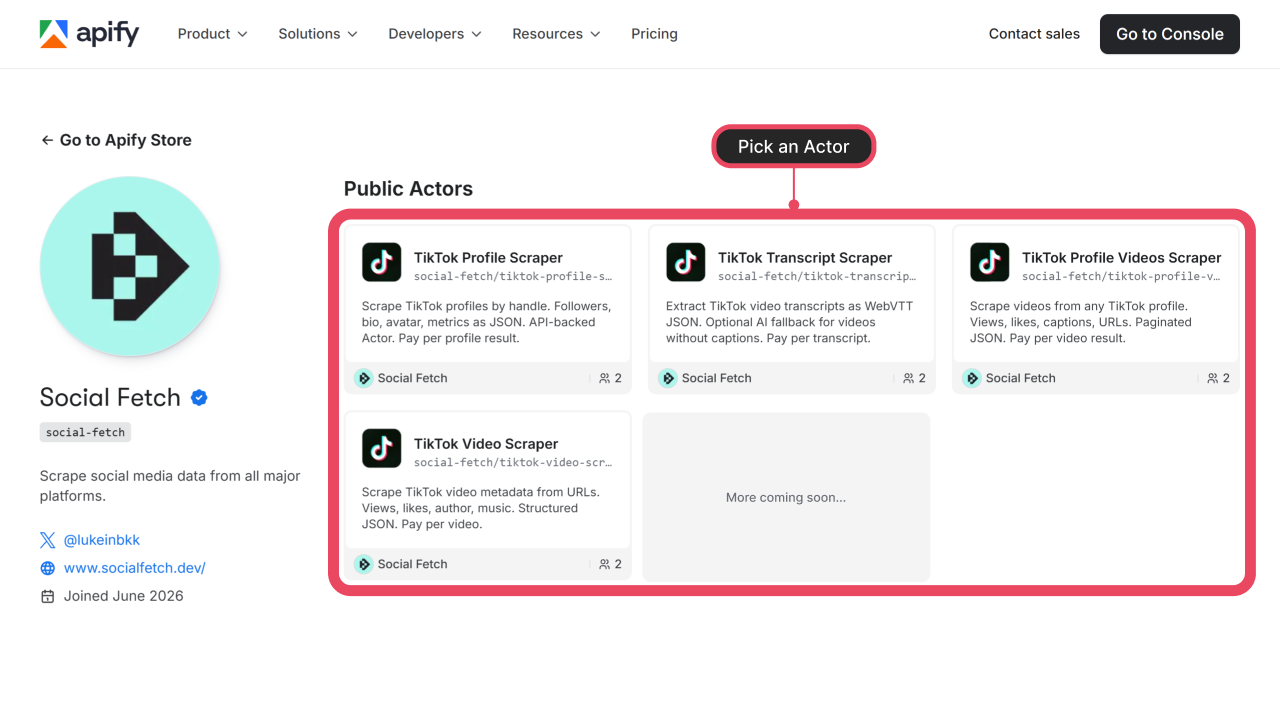The height and width of the screenshot is (720, 1280).
Task: Click the Joined June 2026 text
Action: tap(124, 596)
